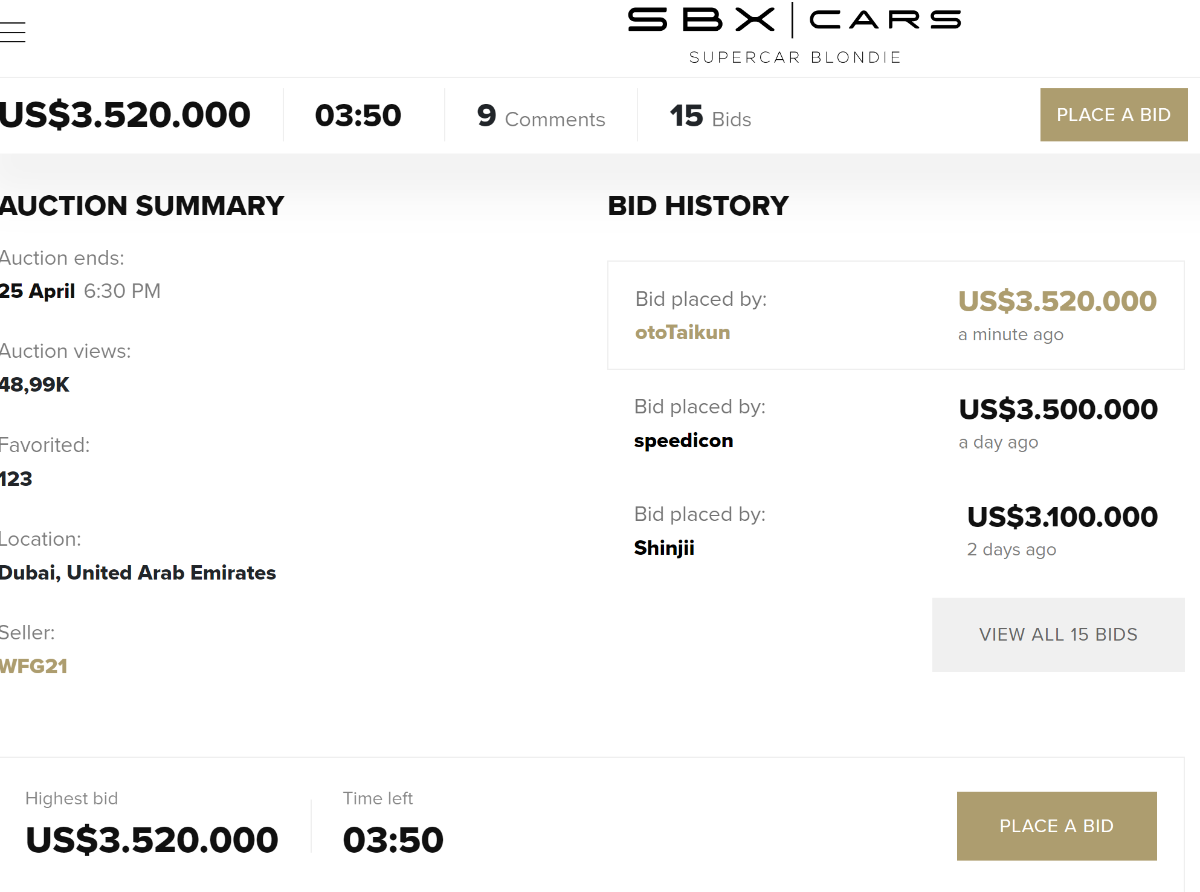This screenshot has width=1200, height=892.
Task: Click the Highest bid amount at bottom
Action: coord(152,840)
